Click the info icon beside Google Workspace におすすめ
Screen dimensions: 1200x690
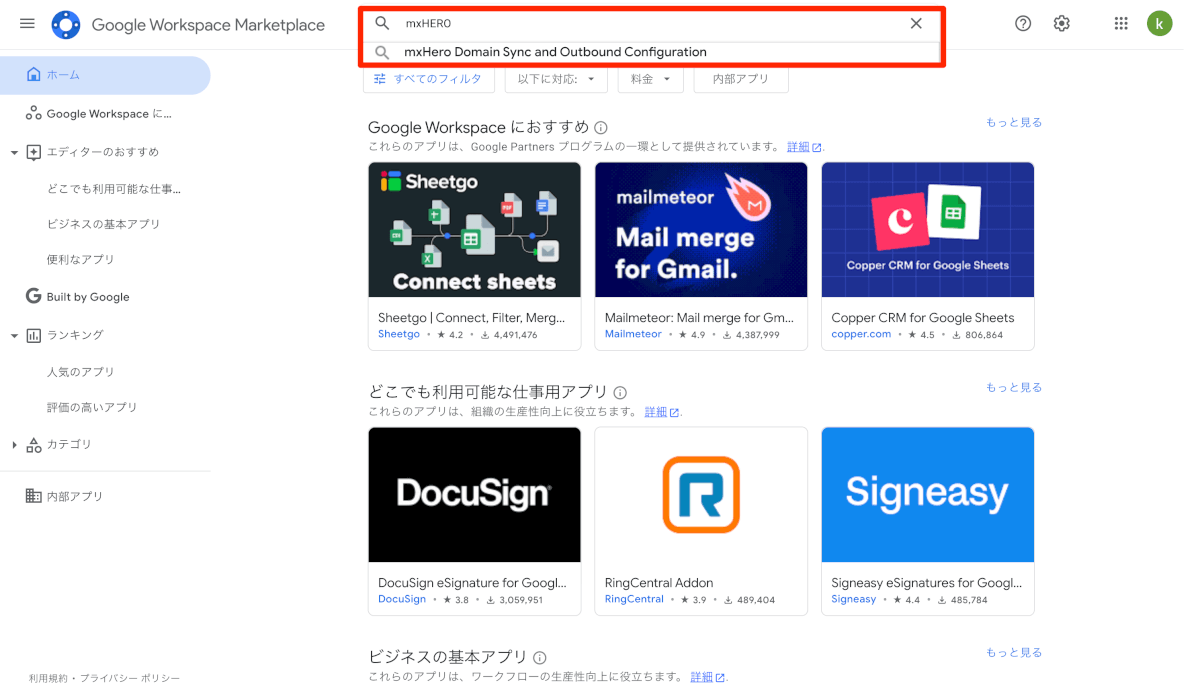pos(601,128)
